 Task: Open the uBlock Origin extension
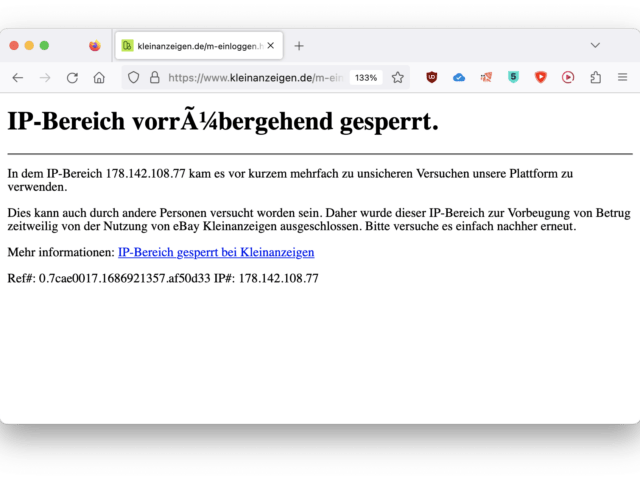click(x=432, y=77)
